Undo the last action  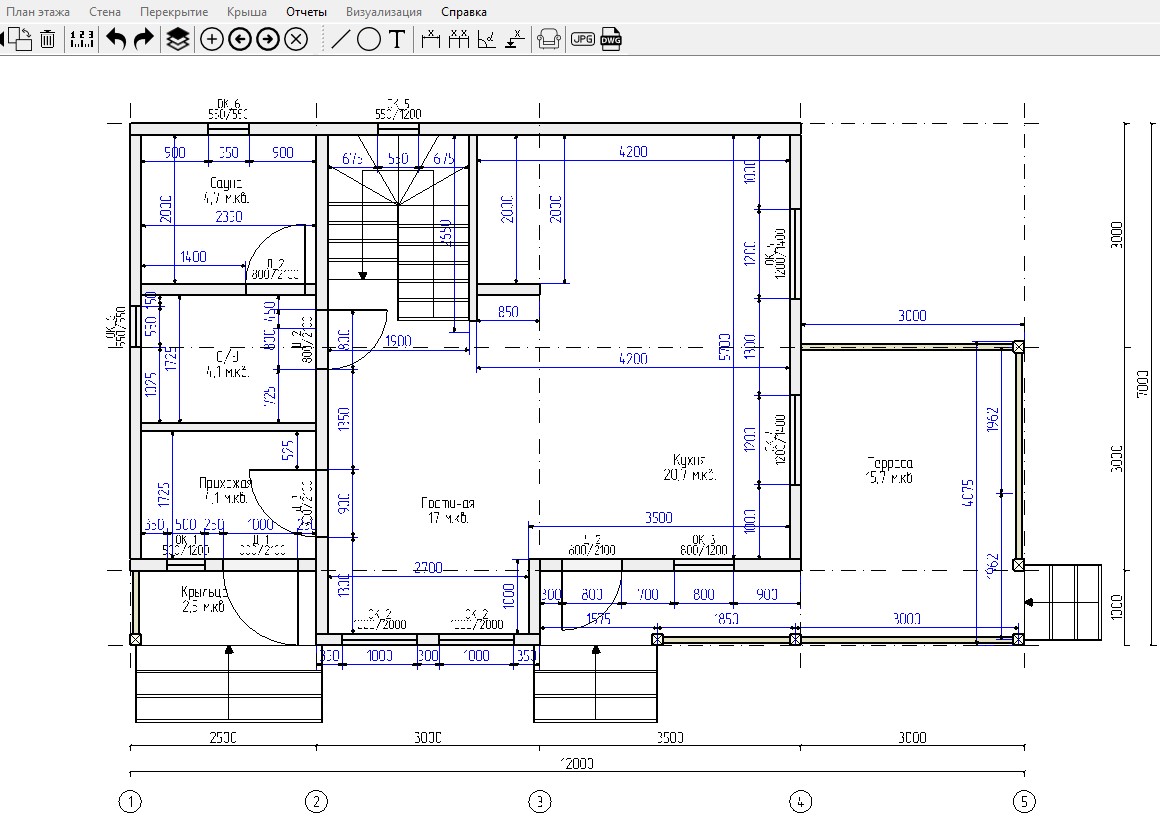point(116,39)
